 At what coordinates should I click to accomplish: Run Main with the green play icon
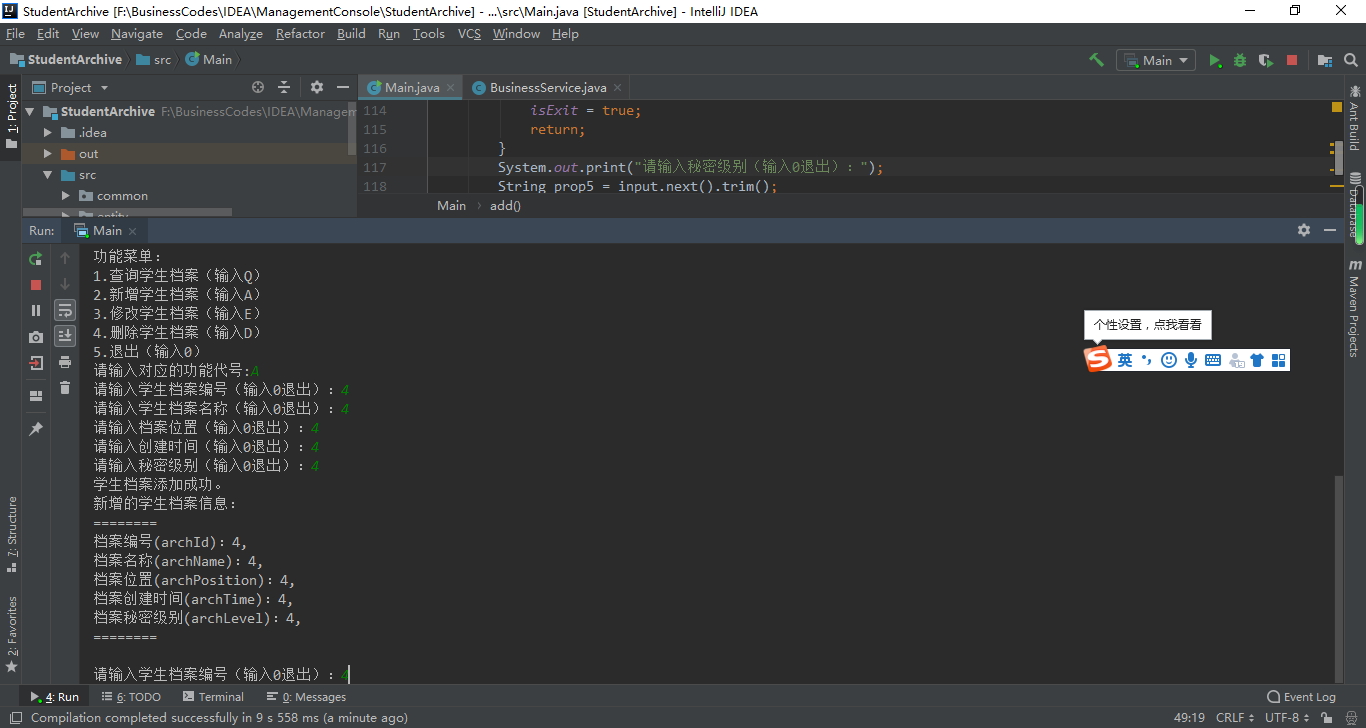click(x=1215, y=60)
